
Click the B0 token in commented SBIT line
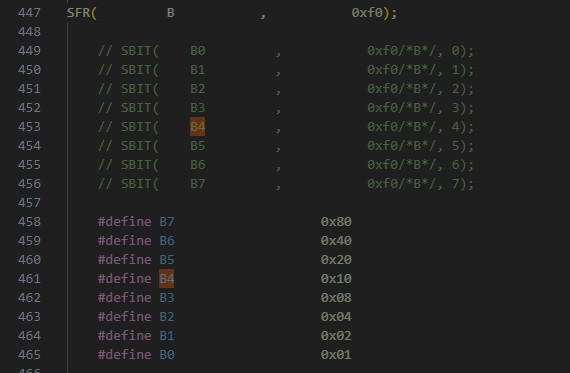(198, 51)
